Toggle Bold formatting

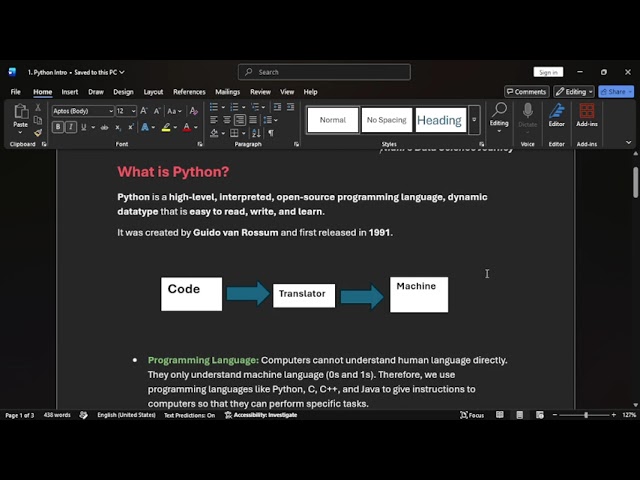(58, 127)
